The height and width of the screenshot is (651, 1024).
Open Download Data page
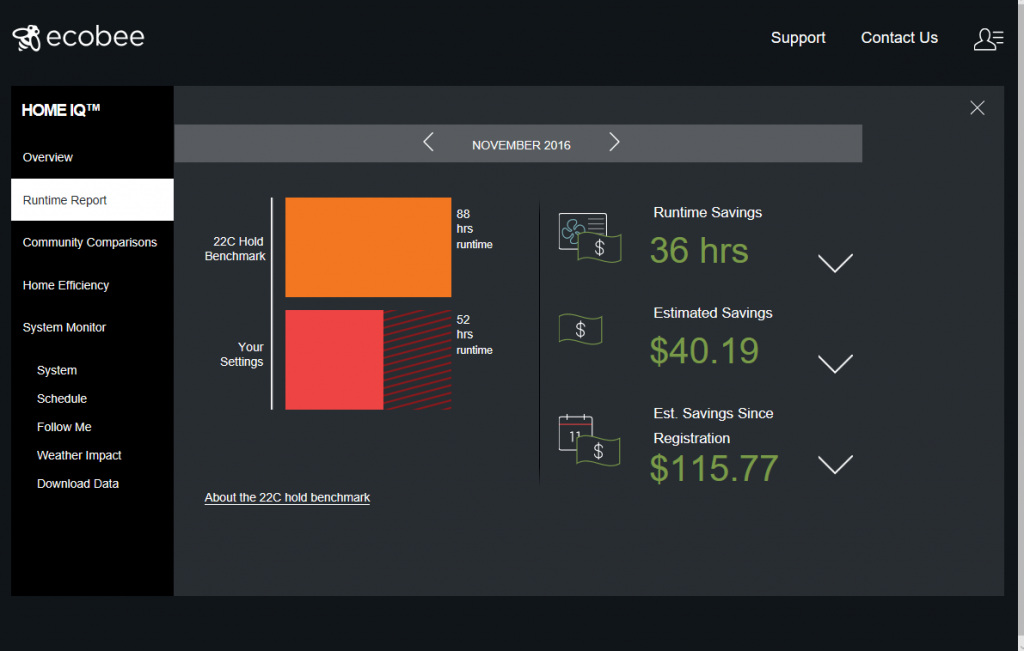coord(78,484)
